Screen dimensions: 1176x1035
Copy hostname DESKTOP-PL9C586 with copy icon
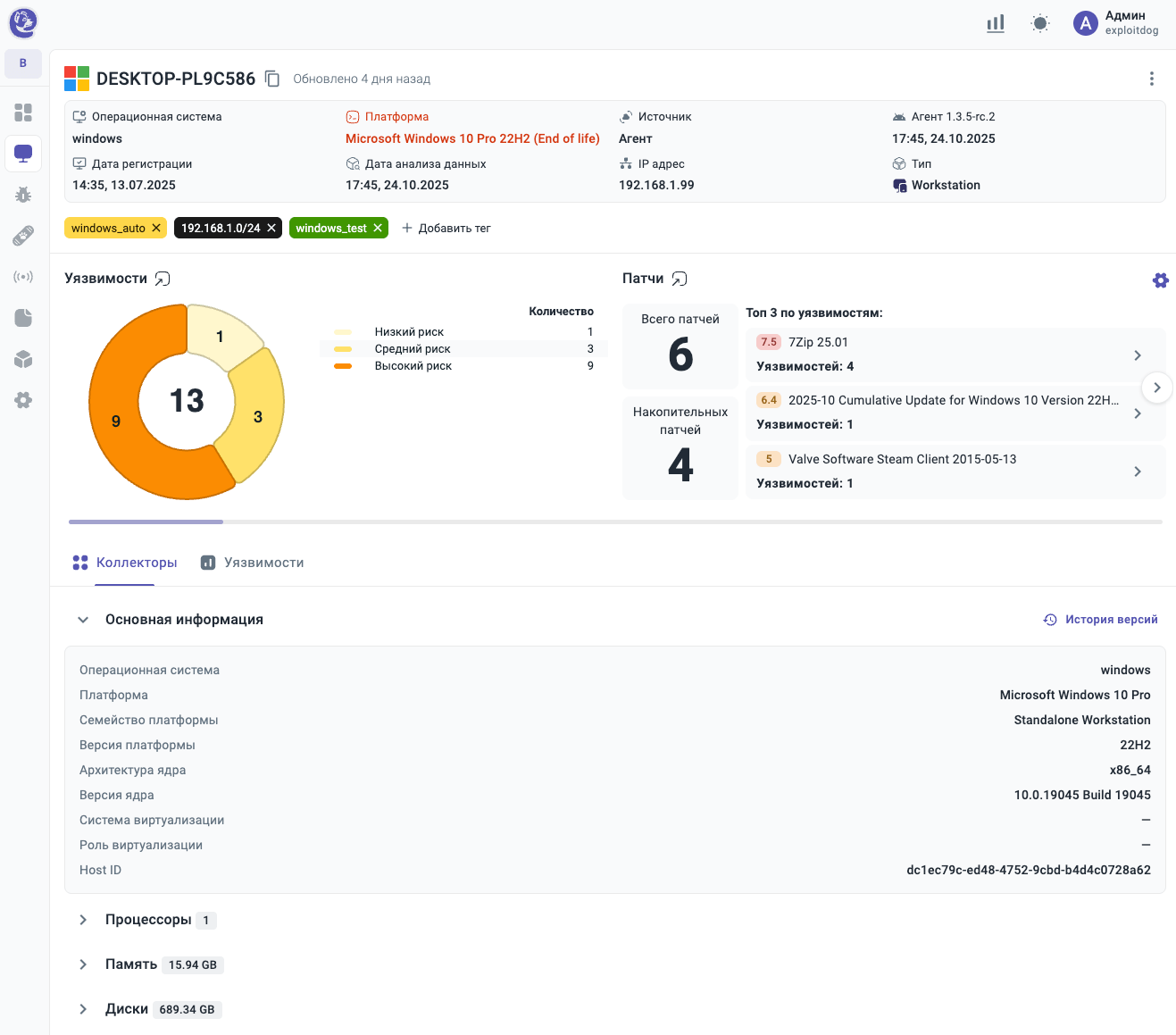pos(272,79)
